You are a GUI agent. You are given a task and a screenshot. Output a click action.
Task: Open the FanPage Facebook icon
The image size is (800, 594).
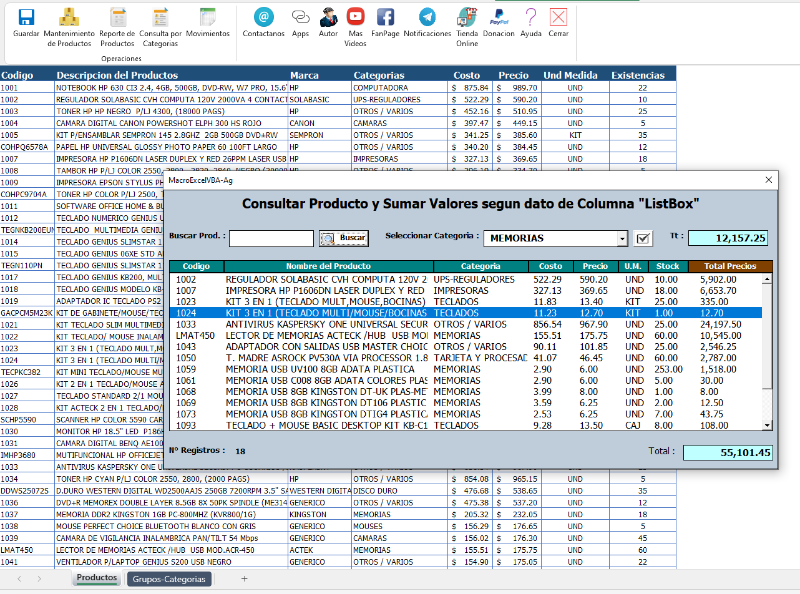point(385,17)
